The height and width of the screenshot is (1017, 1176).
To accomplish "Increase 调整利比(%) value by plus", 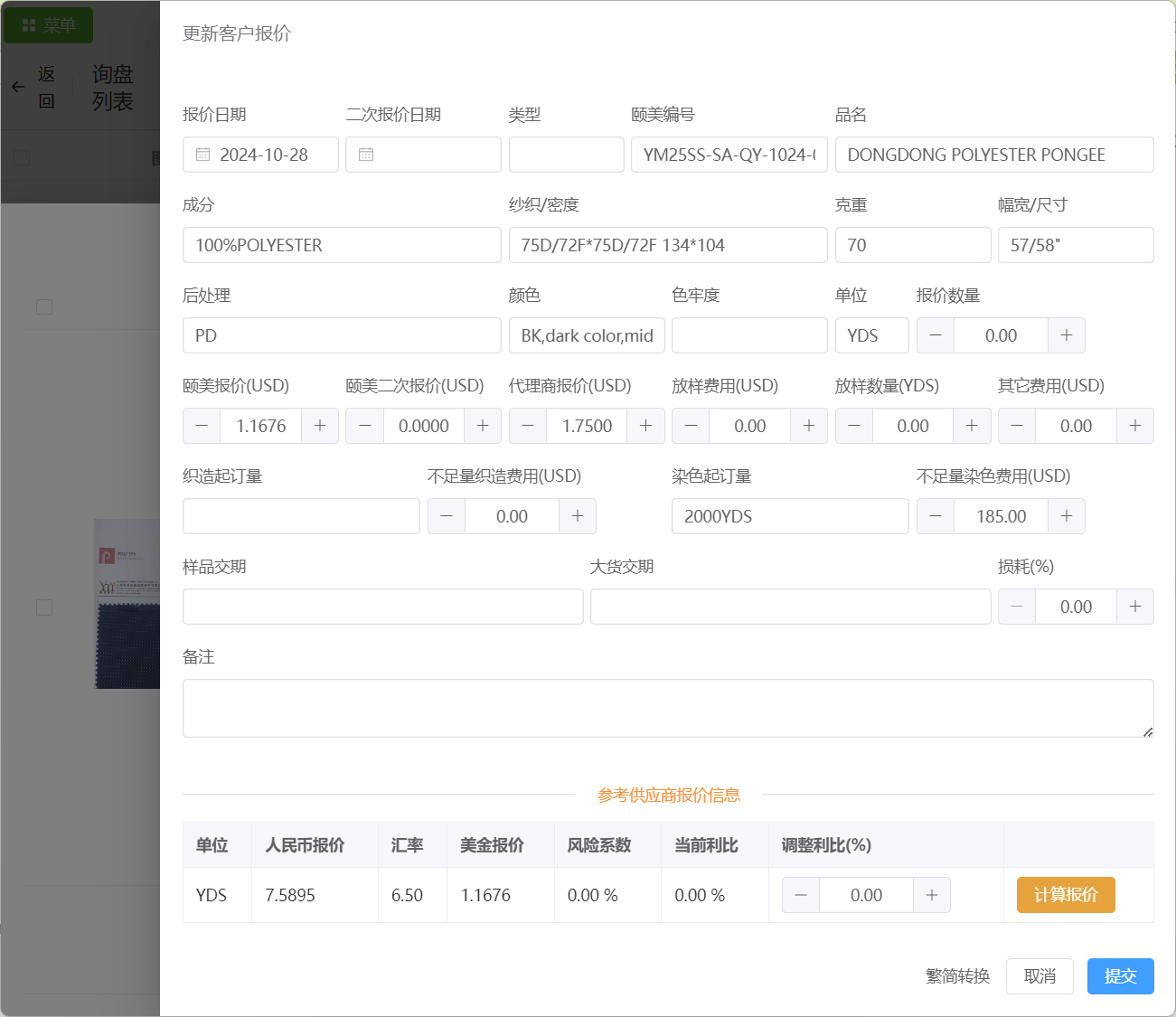I will click(x=932, y=895).
